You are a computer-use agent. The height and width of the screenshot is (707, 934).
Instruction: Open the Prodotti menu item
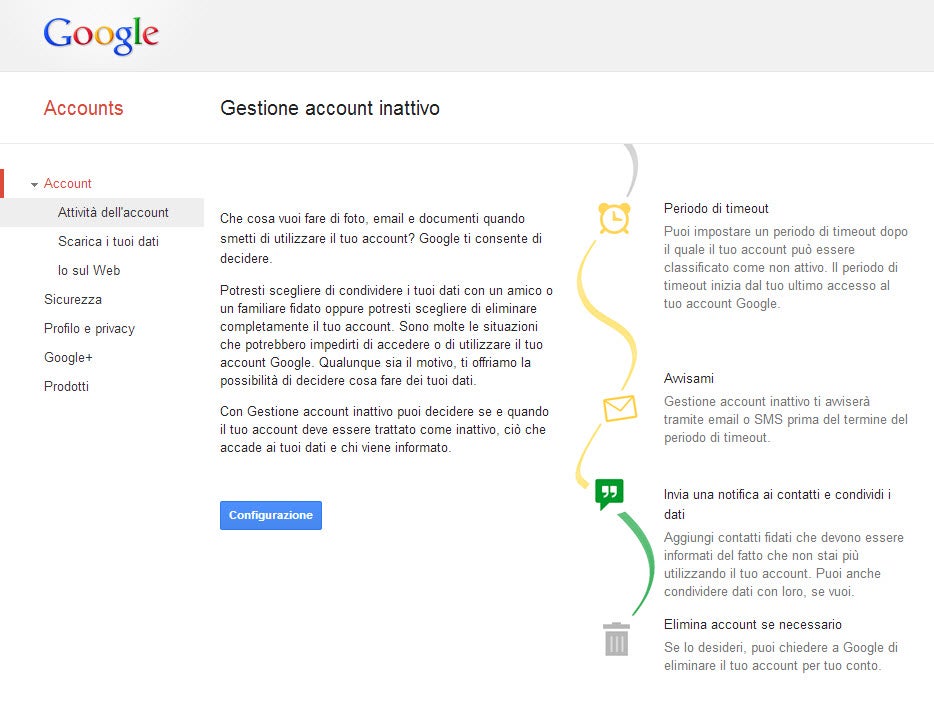click(x=66, y=386)
